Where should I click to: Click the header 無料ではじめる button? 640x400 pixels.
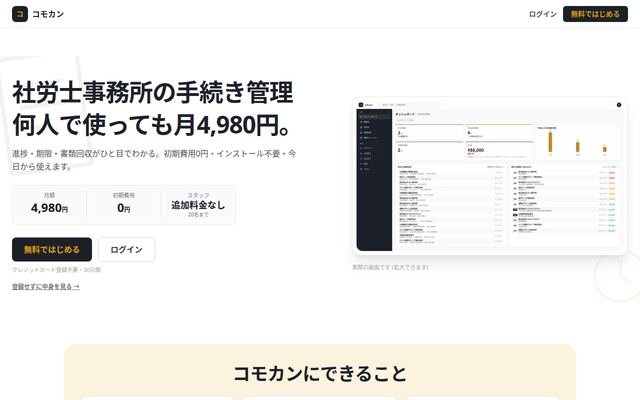coord(595,14)
